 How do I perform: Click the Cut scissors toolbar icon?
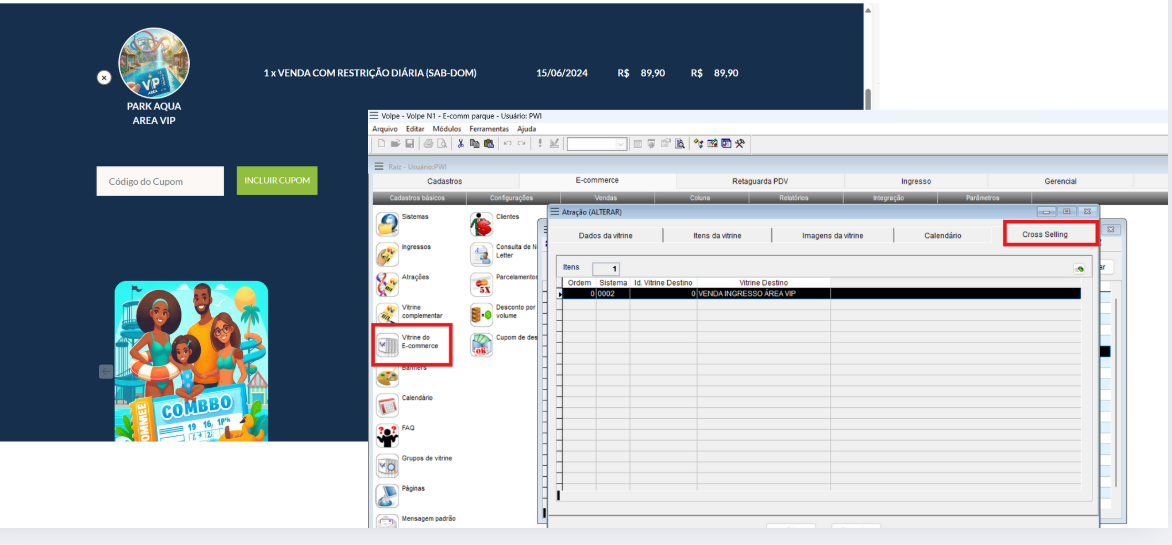461,144
